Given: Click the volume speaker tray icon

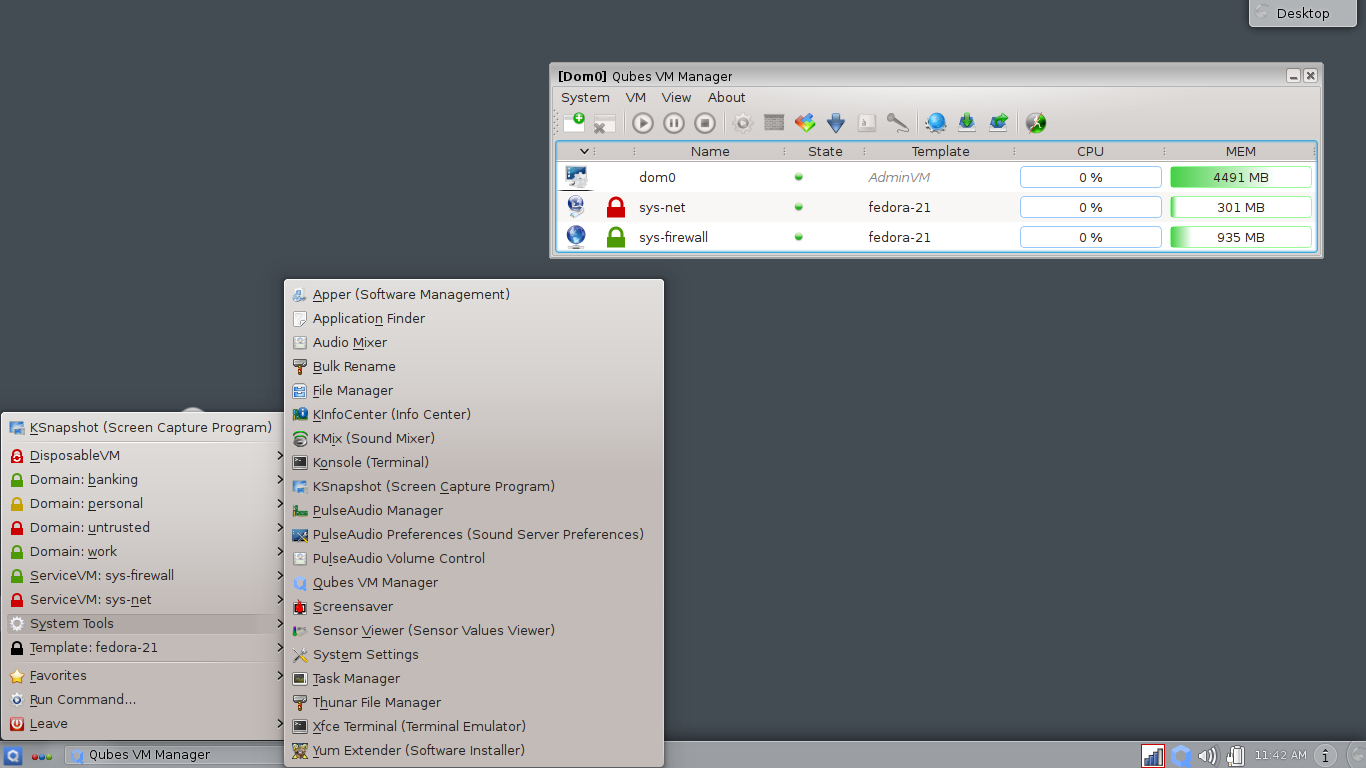Looking at the screenshot, I should 1207,755.
